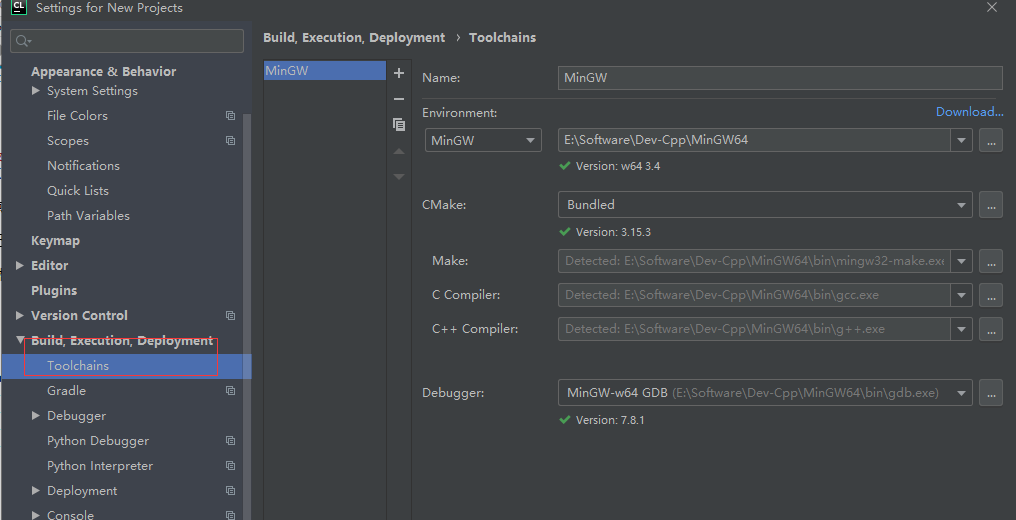Browse for Make executable
Screen dimensions: 1016x520
coord(991,261)
